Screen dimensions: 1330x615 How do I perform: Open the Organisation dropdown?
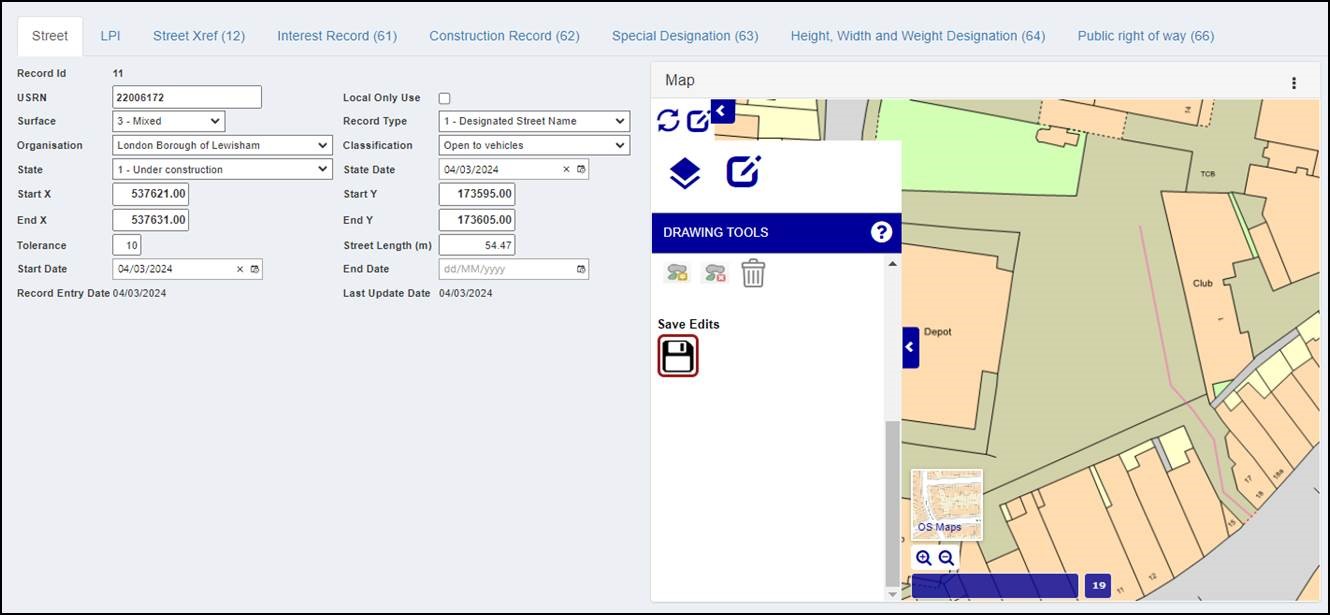tap(222, 145)
